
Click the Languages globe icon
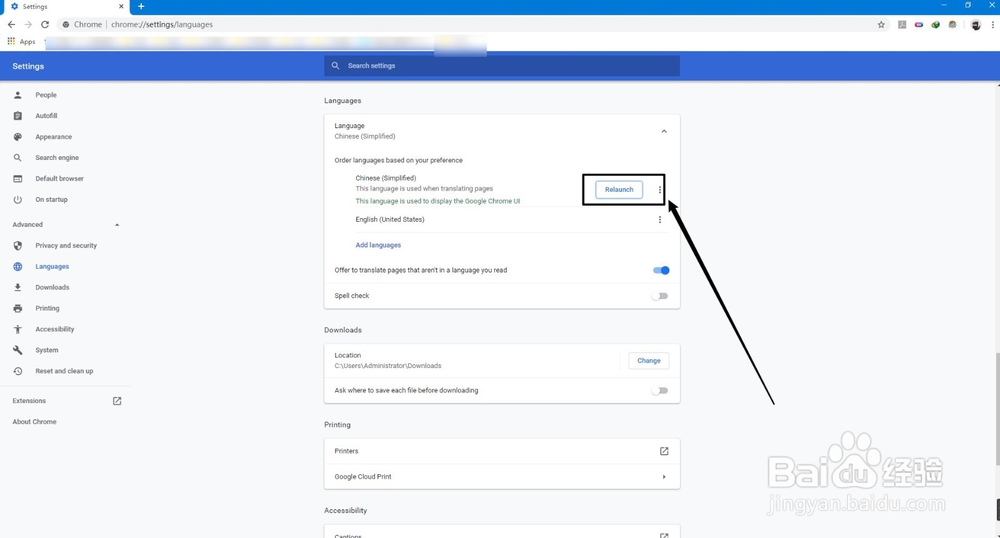18,266
